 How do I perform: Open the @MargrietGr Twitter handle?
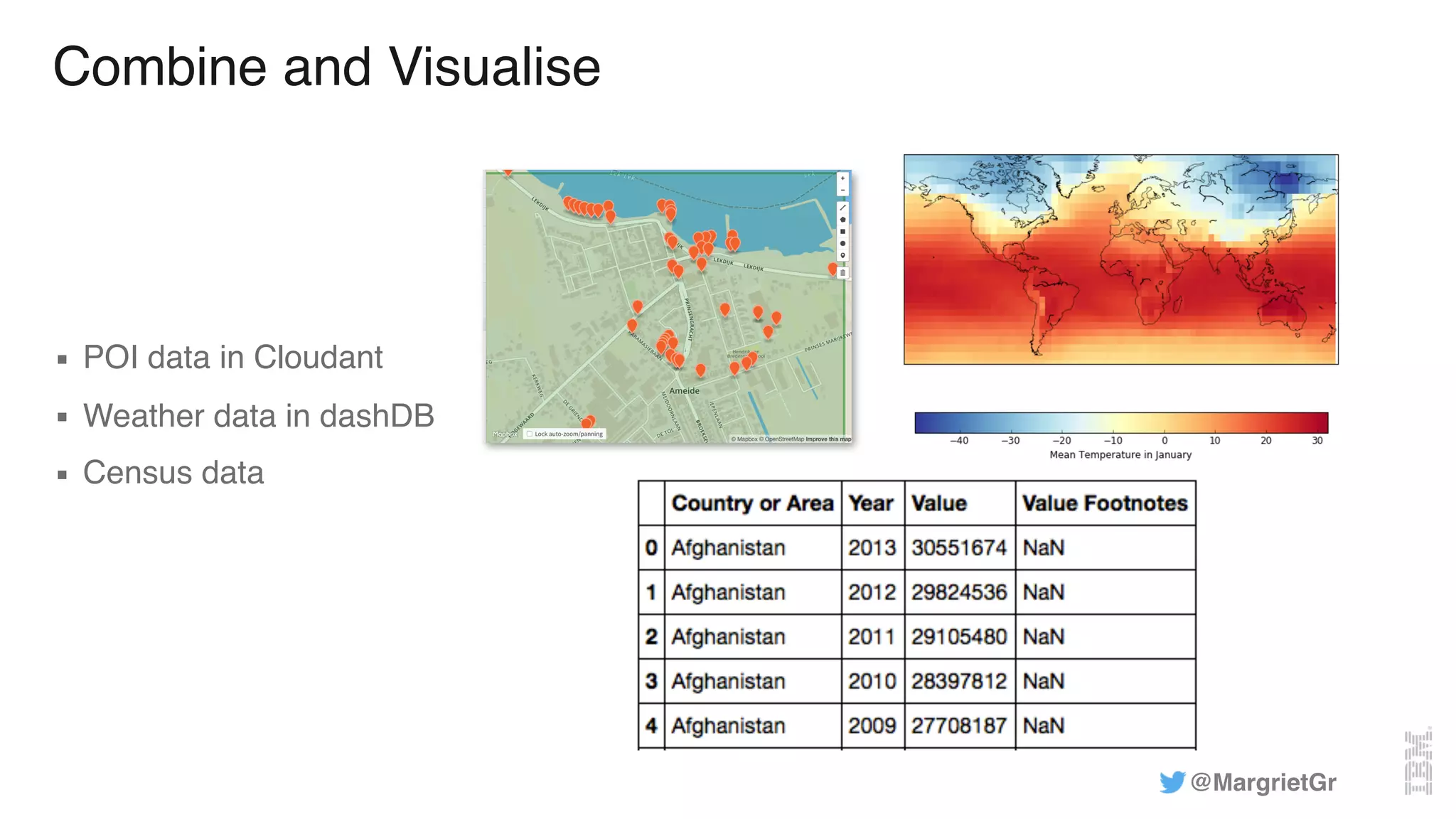[x=1263, y=782]
